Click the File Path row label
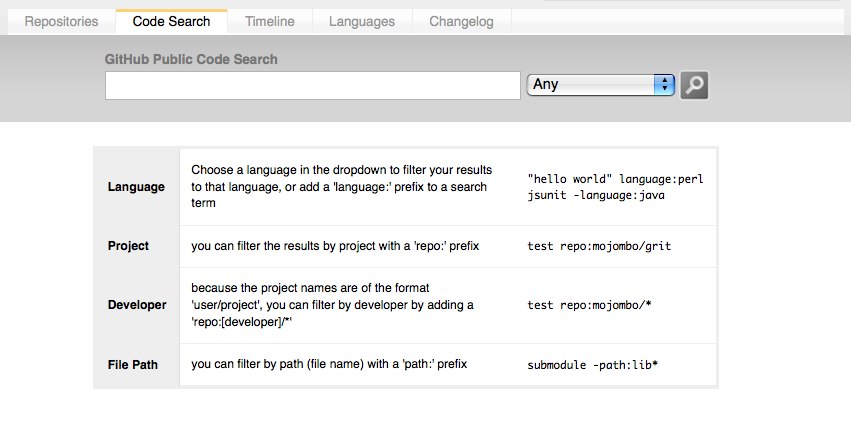 (x=133, y=365)
